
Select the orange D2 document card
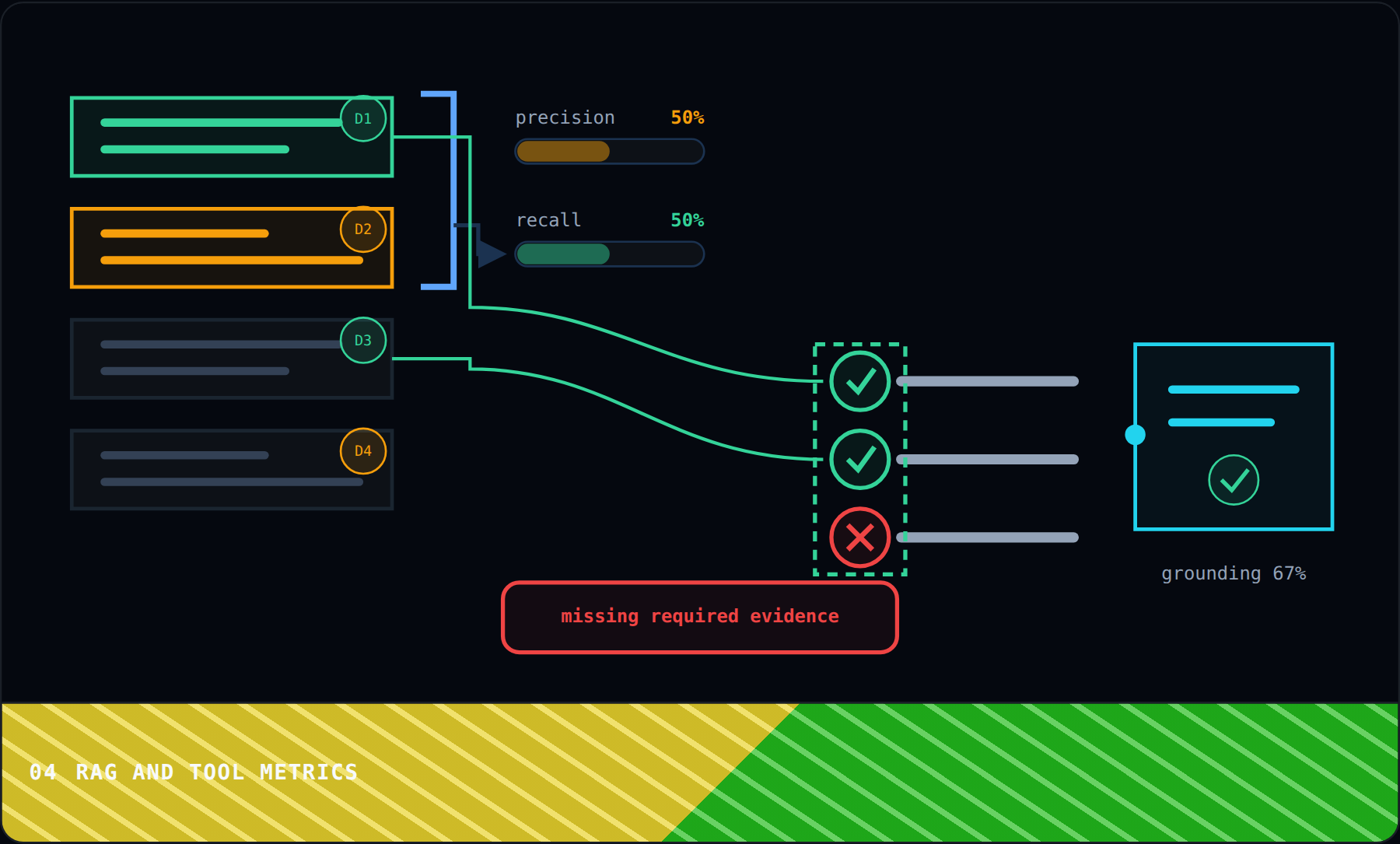coord(232,248)
